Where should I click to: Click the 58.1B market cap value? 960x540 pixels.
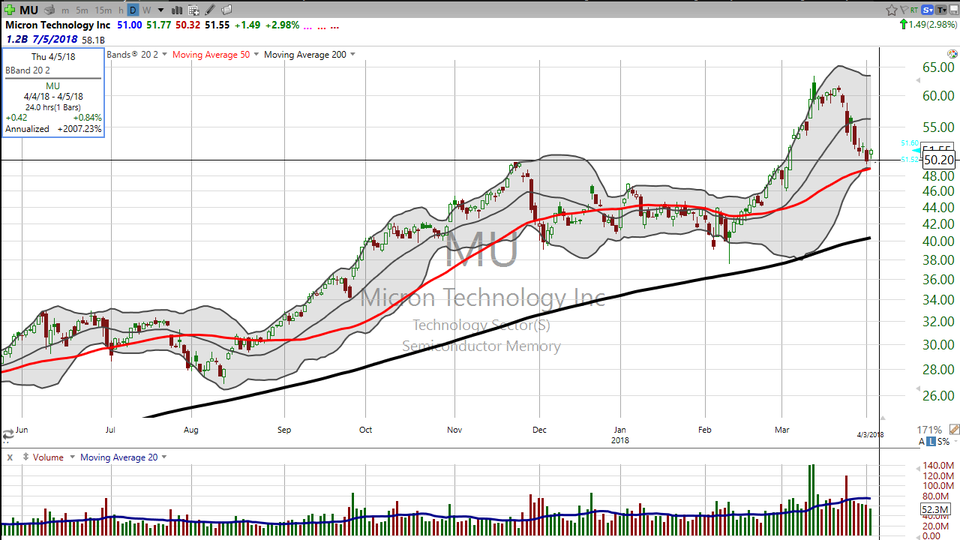tap(93, 40)
